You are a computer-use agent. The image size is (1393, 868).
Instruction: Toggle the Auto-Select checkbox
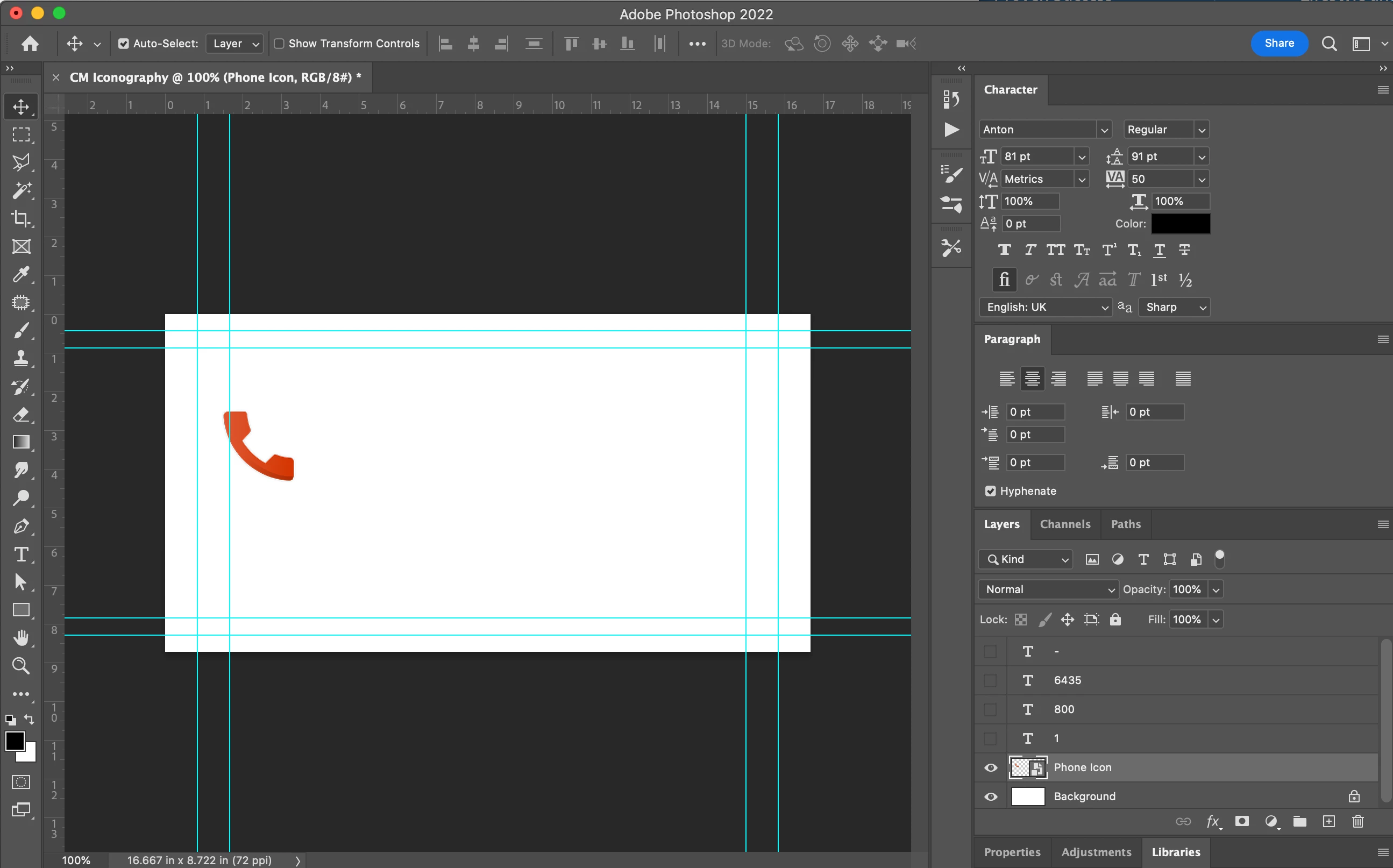click(123, 44)
